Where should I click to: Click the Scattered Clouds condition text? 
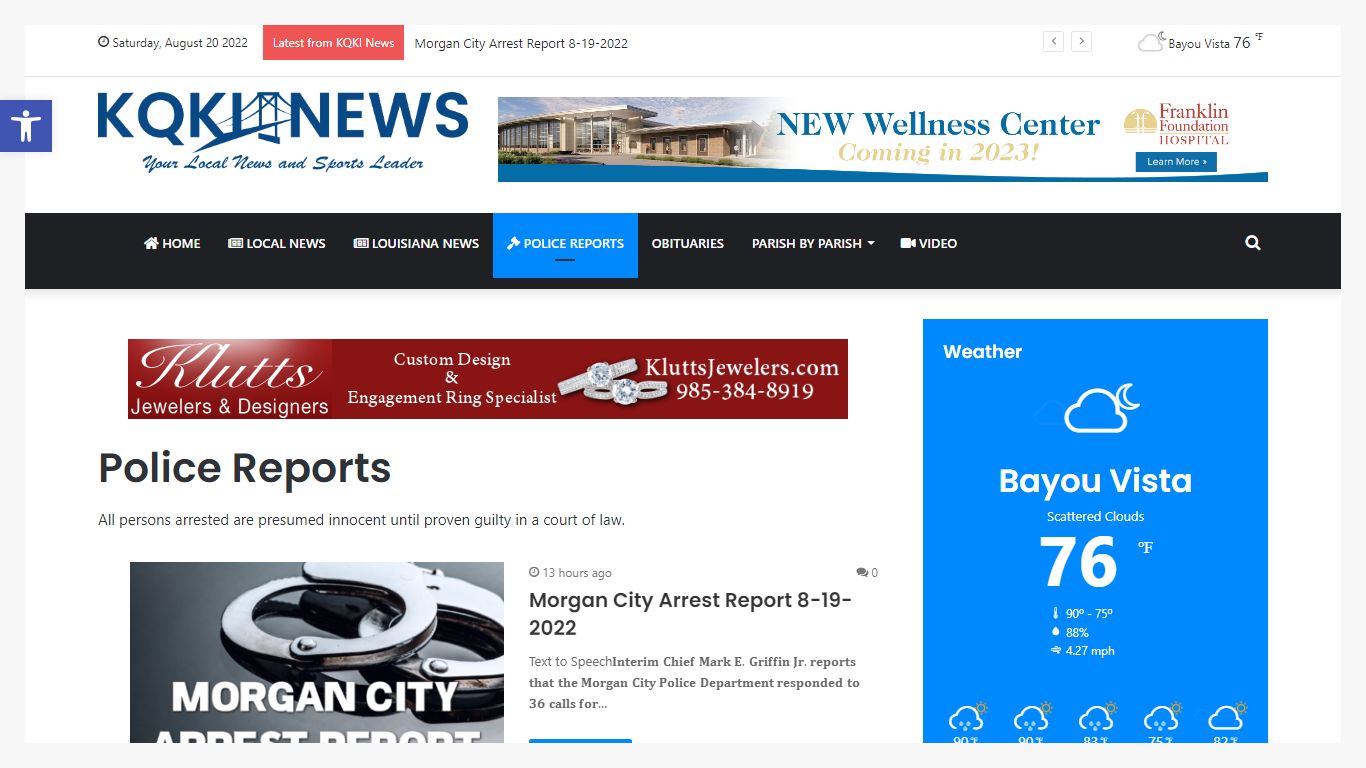point(1095,517)
